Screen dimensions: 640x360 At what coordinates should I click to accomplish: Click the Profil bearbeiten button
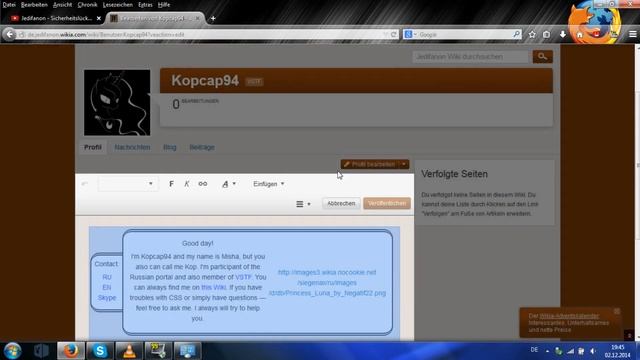coord(369,164)
